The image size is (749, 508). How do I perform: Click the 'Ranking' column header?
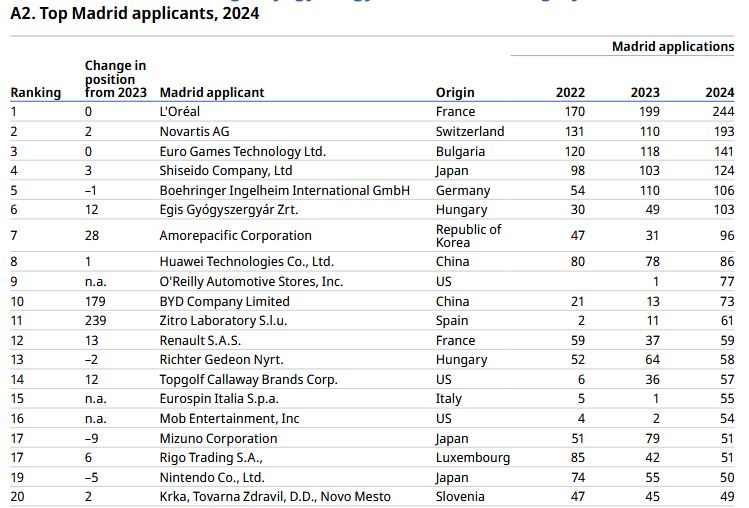click(36, 92)
